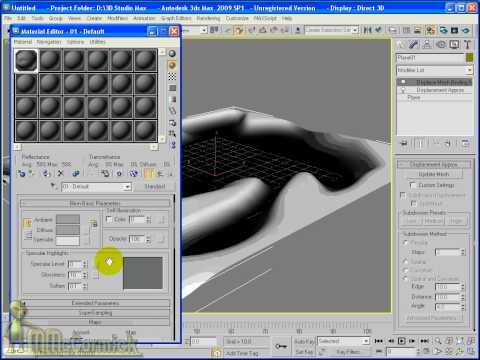Open the Utilities menu in Material Editor
The image size is (480, 360).
(98, 42)
